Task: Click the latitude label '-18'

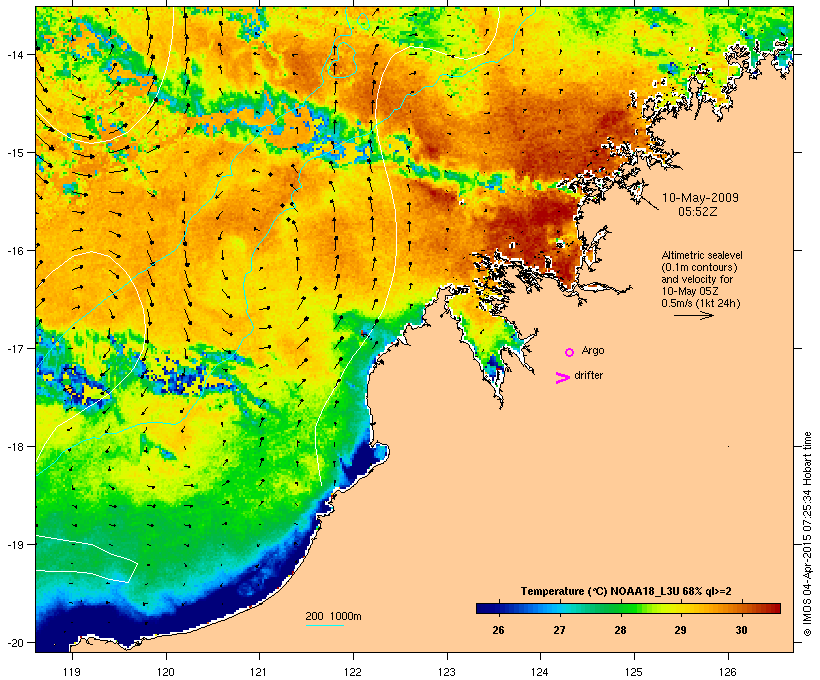Action: pyautogui.click(x=15, y=447)
